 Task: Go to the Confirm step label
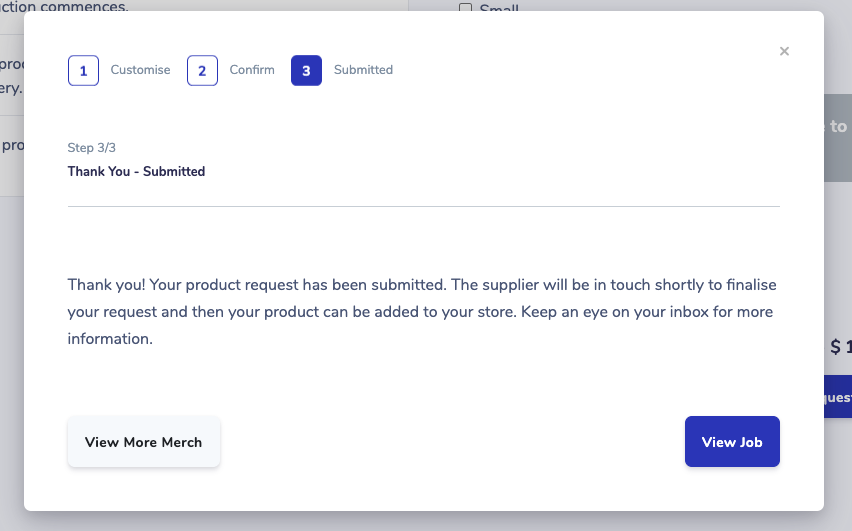[252, 70]
